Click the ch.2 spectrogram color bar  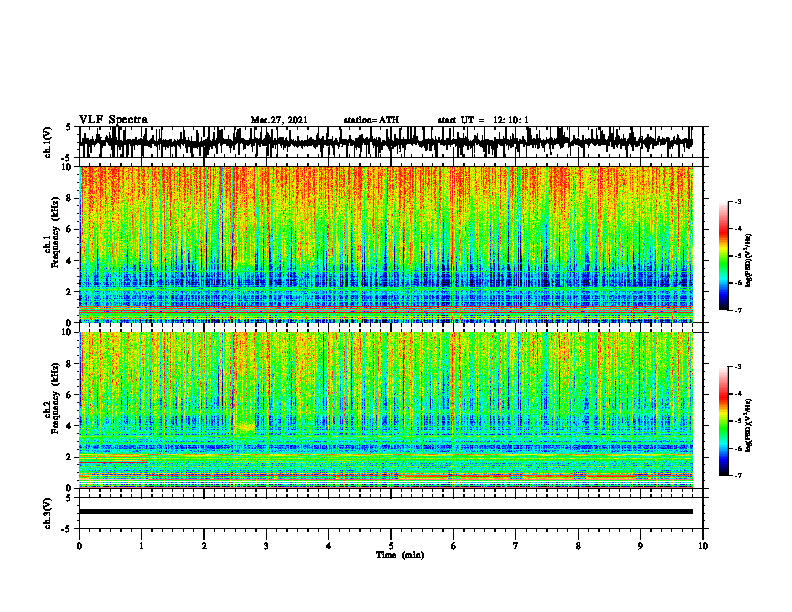tap(724, 421)
